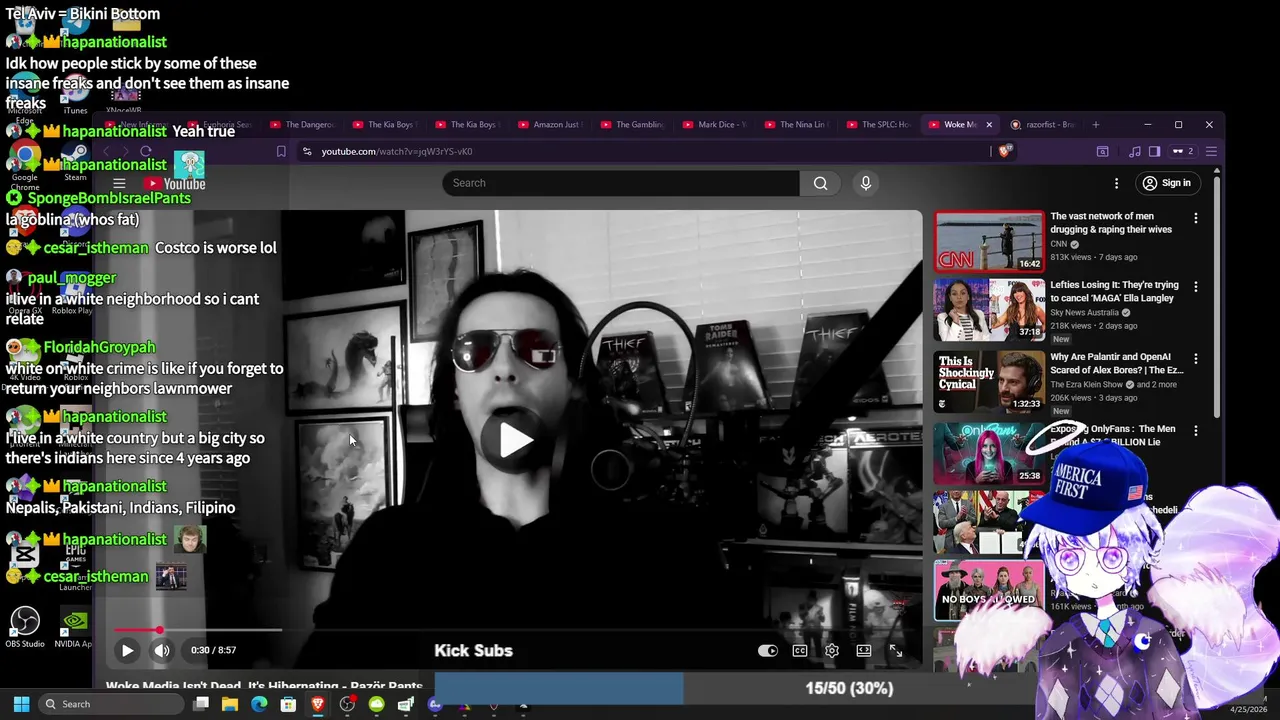This screenshot has width=1280, height=720.
Task: Reload the page in Brave
Action: click(x=146, y=151)
